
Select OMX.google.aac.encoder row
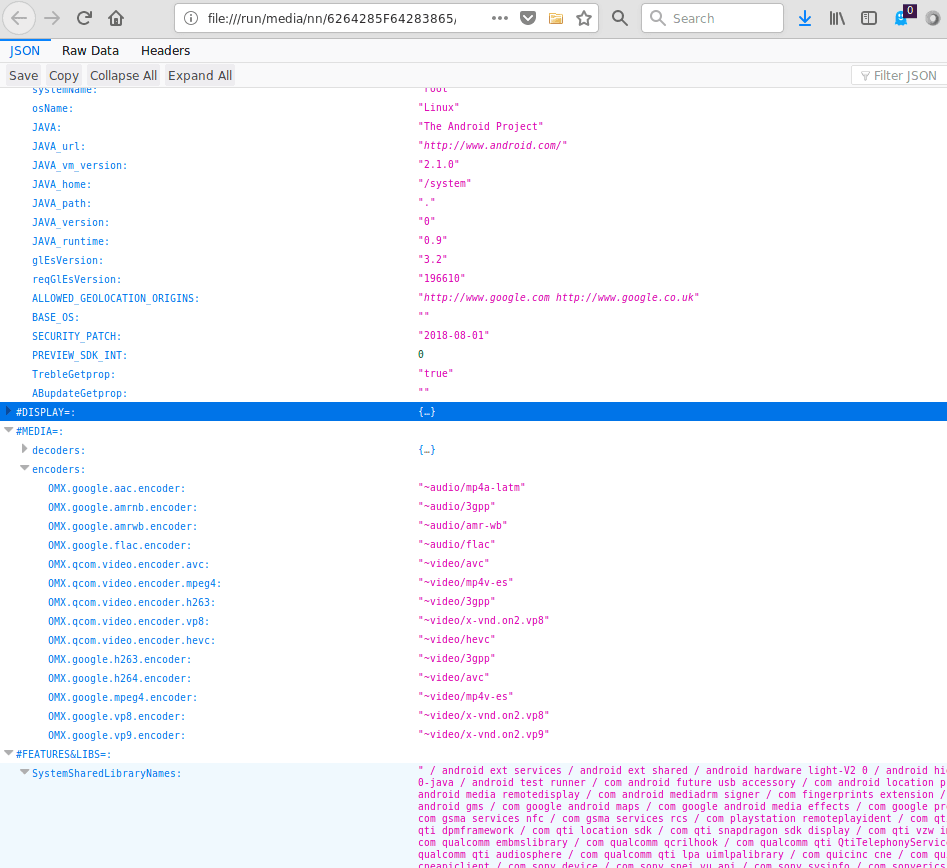[x=474, y=488]
